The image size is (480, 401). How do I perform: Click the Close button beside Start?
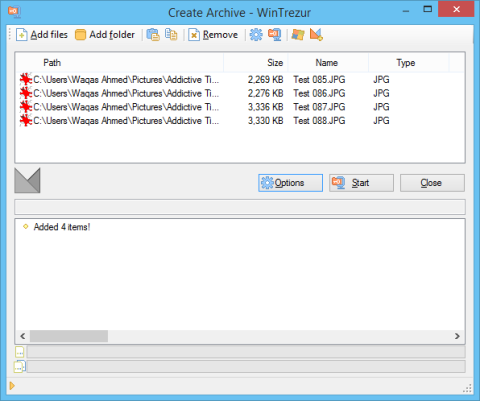coord(432,183)
